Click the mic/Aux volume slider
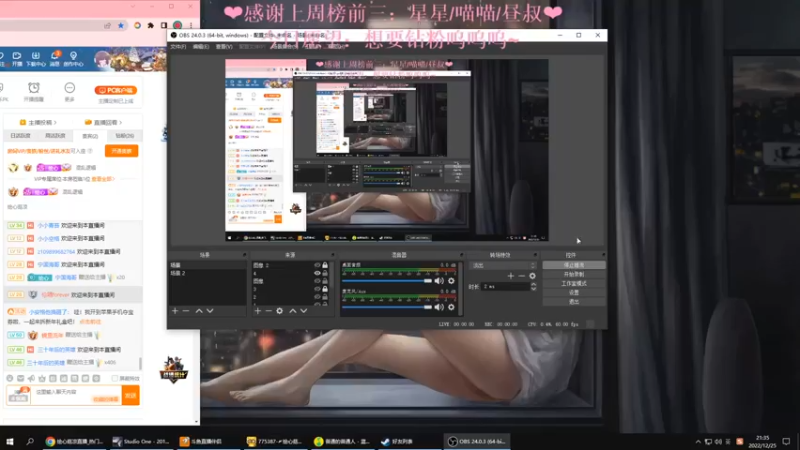Screen dimensions: 800x450 tap(387, 307)
